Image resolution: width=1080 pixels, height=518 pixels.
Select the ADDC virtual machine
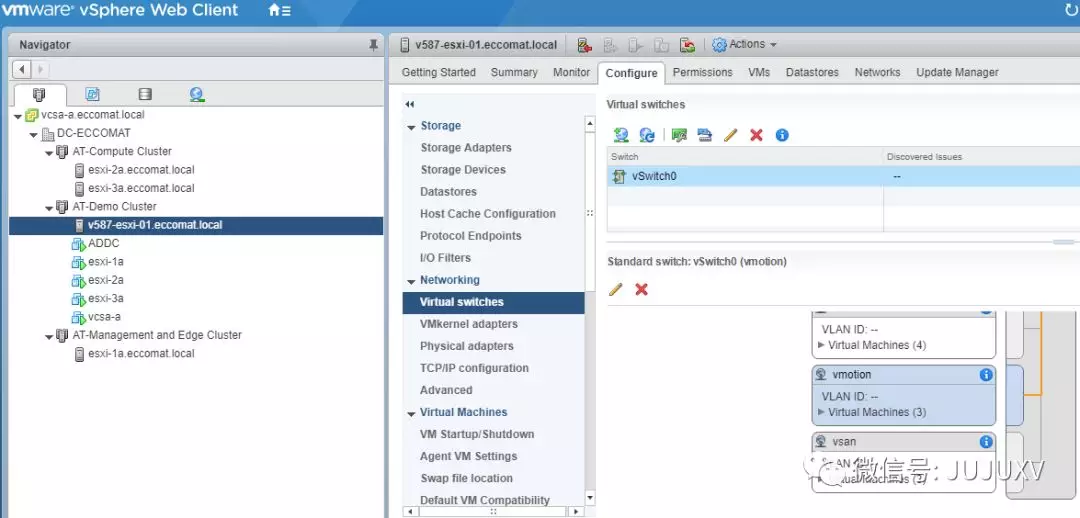pos(103,243)
